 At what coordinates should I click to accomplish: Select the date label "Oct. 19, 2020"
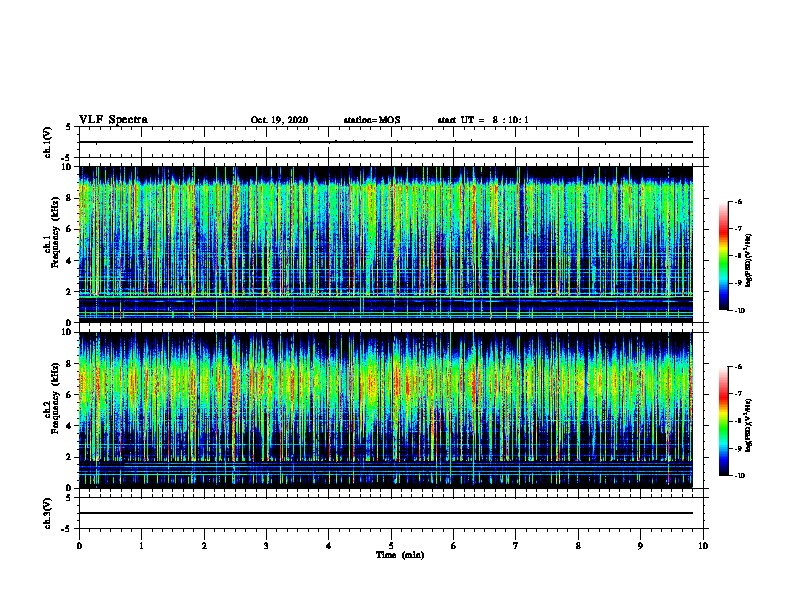279,120
